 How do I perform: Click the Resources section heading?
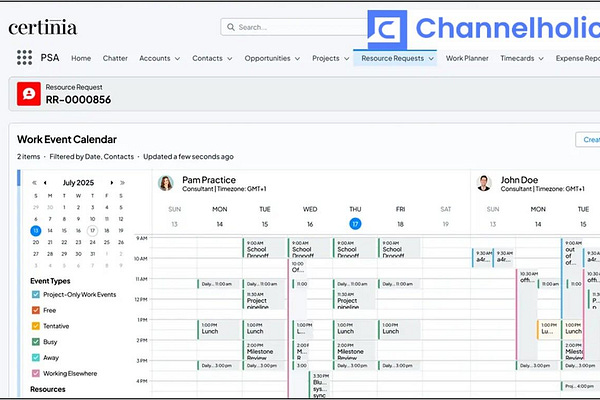coord(48,389)
